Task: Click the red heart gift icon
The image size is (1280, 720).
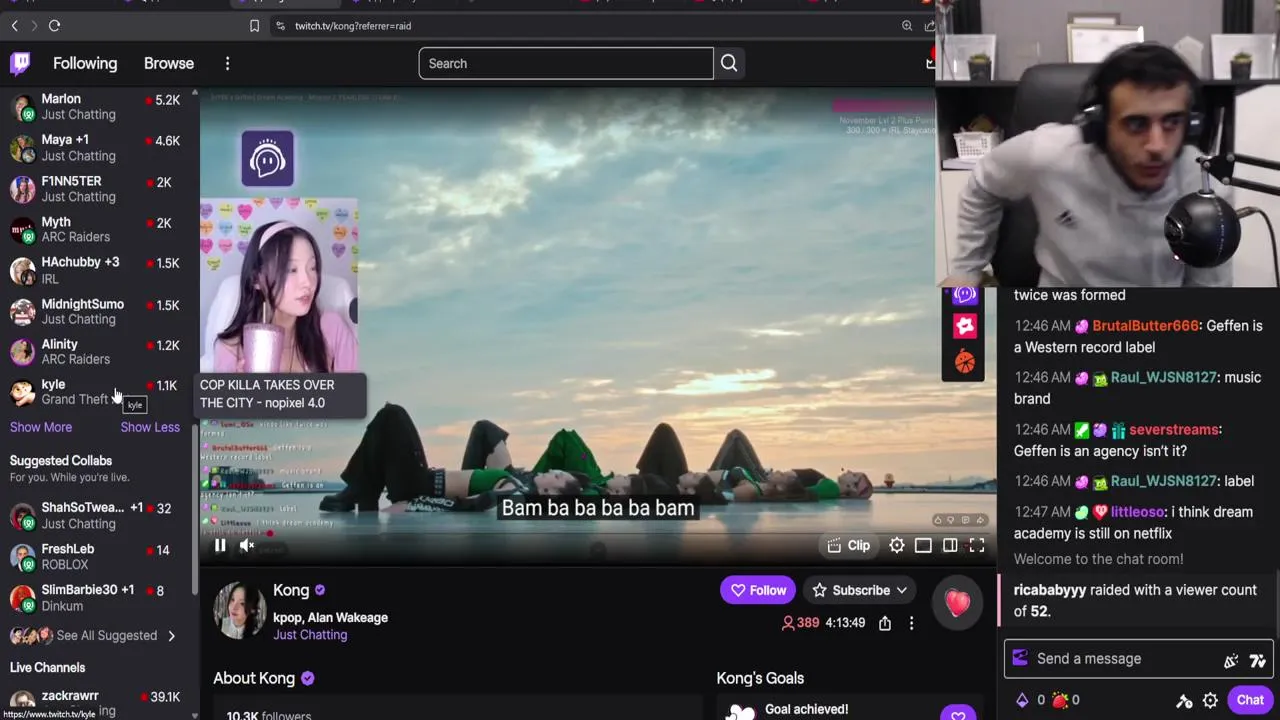Action: (957, 602)
